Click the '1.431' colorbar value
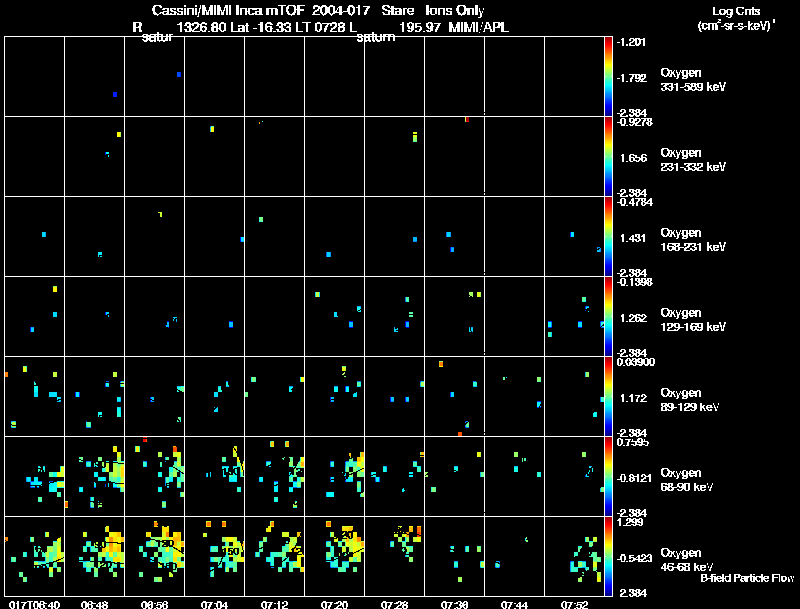Viewport: 800px width, 609px height. coord(633,238)
